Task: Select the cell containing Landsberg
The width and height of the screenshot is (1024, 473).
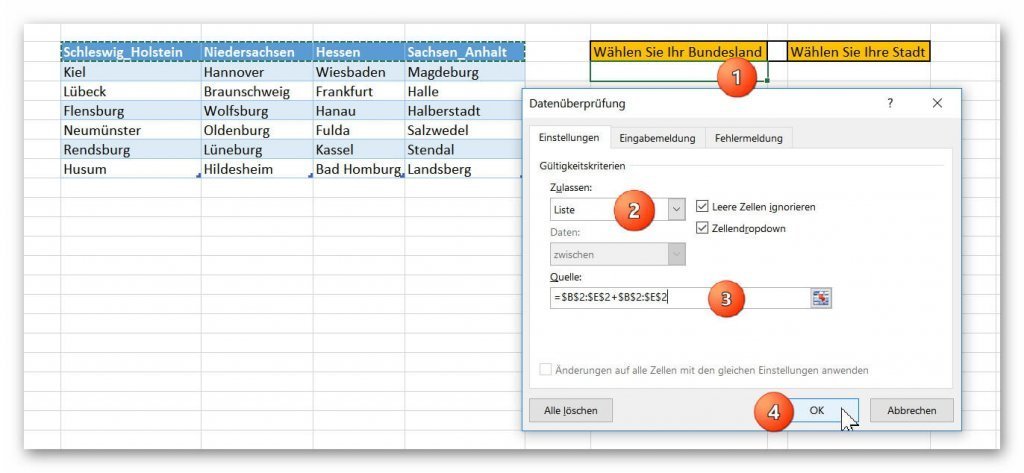Action: [464, 169]
